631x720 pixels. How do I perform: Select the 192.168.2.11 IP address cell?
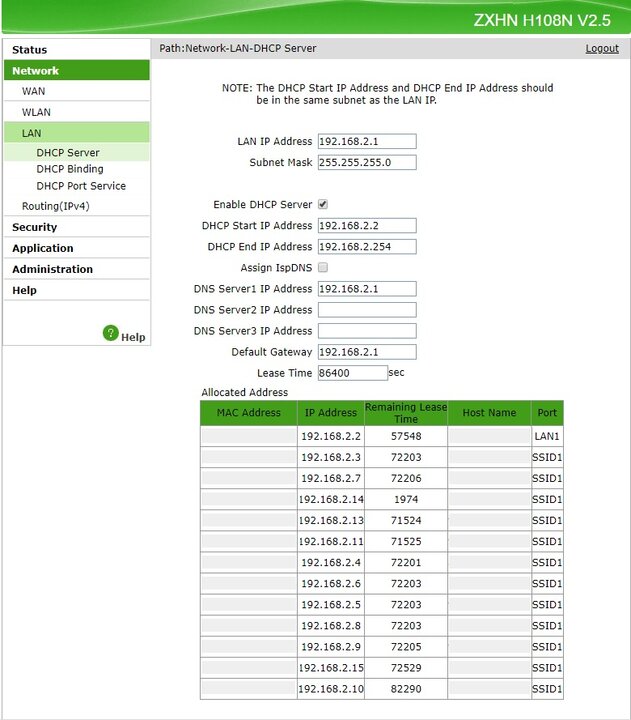point(331,541)
